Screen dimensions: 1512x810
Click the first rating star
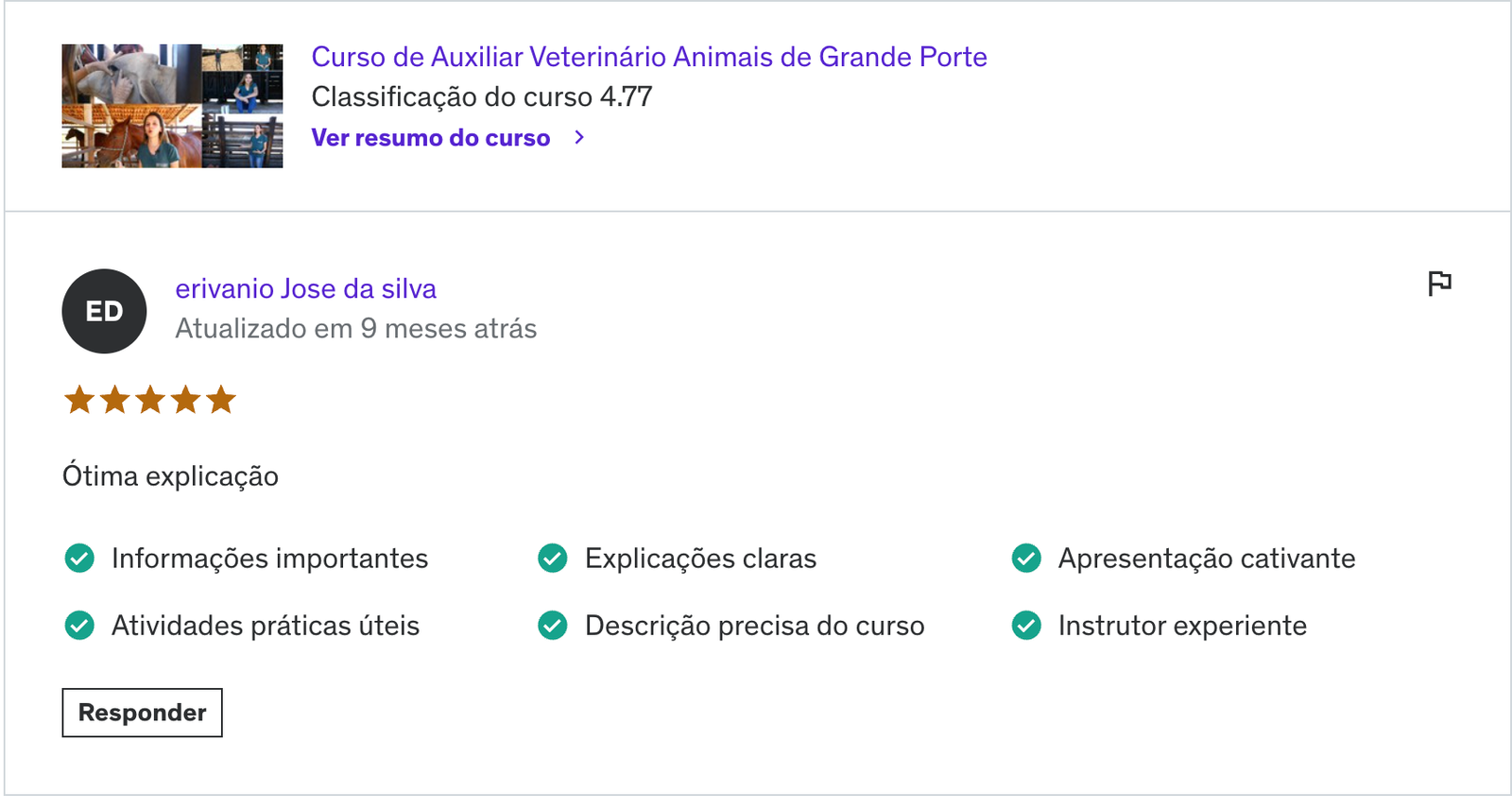79,400
